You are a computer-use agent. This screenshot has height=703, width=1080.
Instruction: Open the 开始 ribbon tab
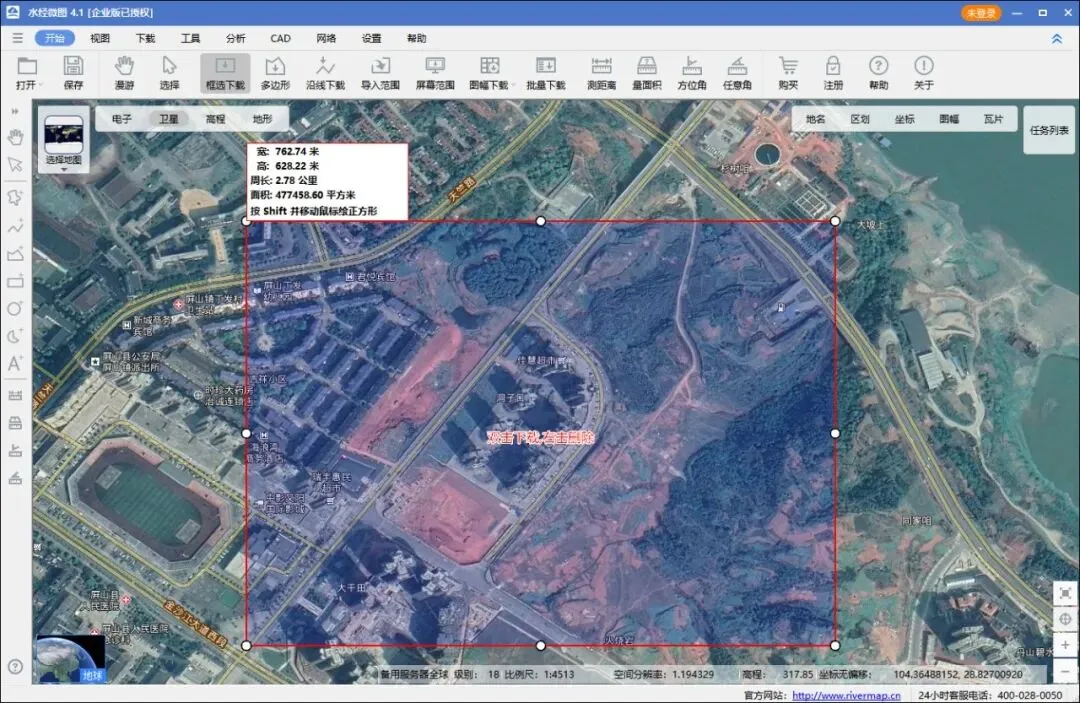click(x=55, y=38)
